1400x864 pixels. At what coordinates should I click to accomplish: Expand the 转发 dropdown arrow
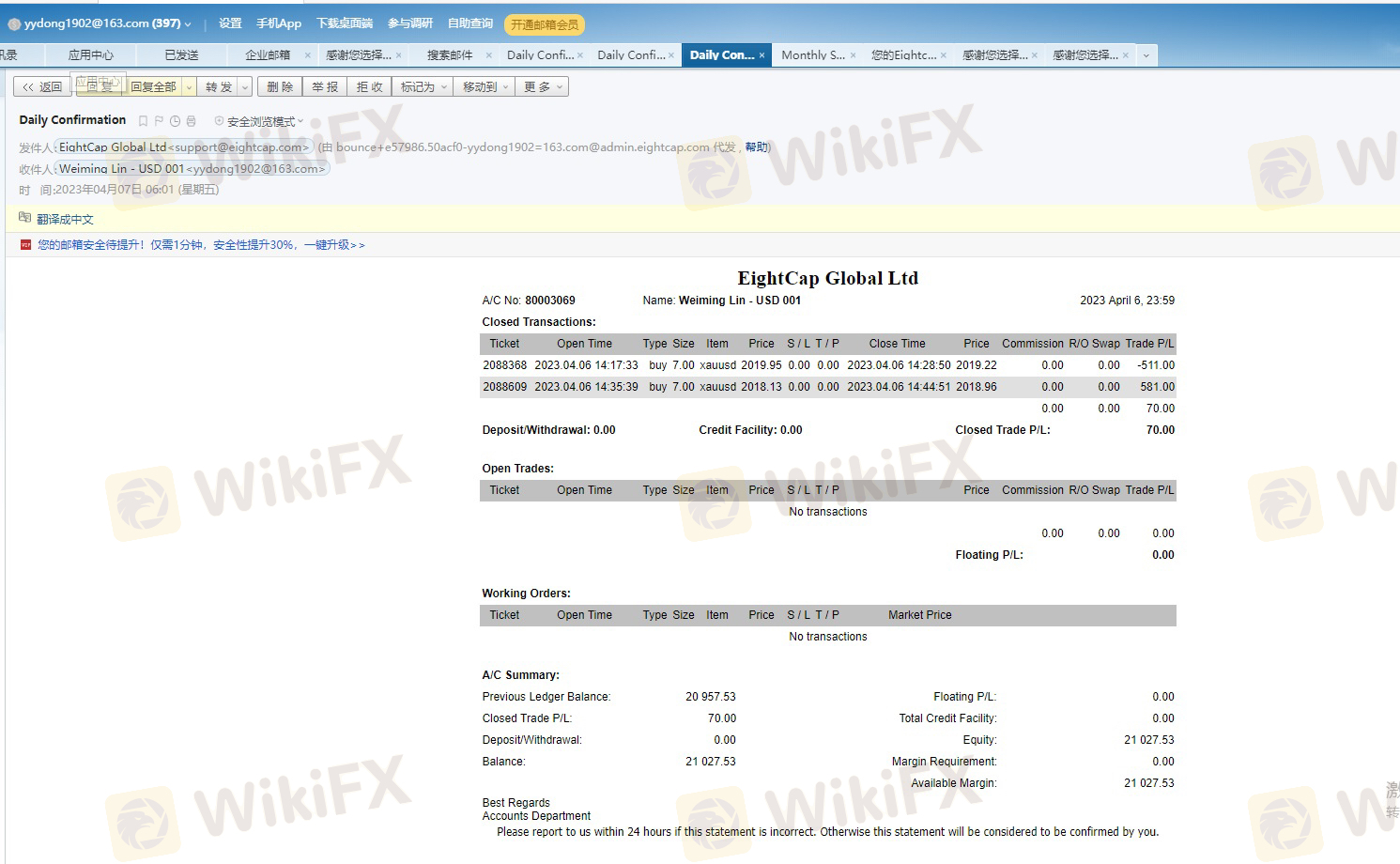coord(245,87)
